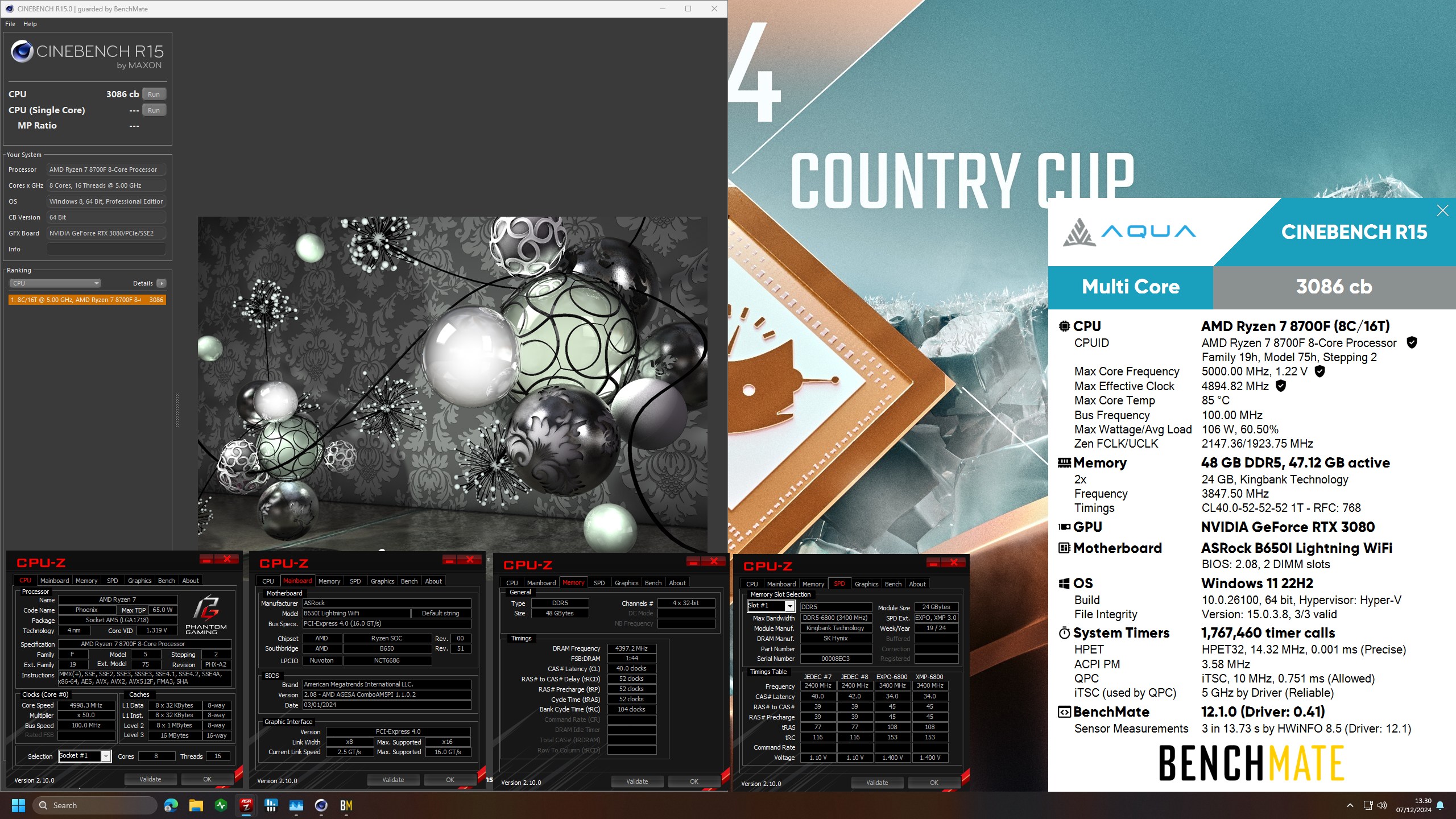Open volume control in system tray

tap(1382, 805)
